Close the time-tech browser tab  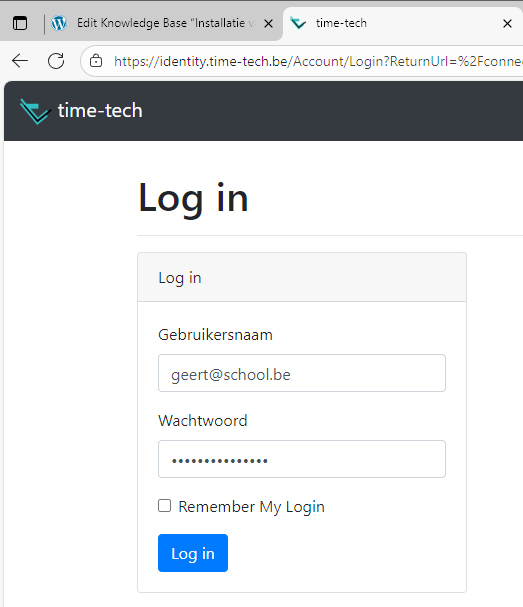click(x=508, y=24)
